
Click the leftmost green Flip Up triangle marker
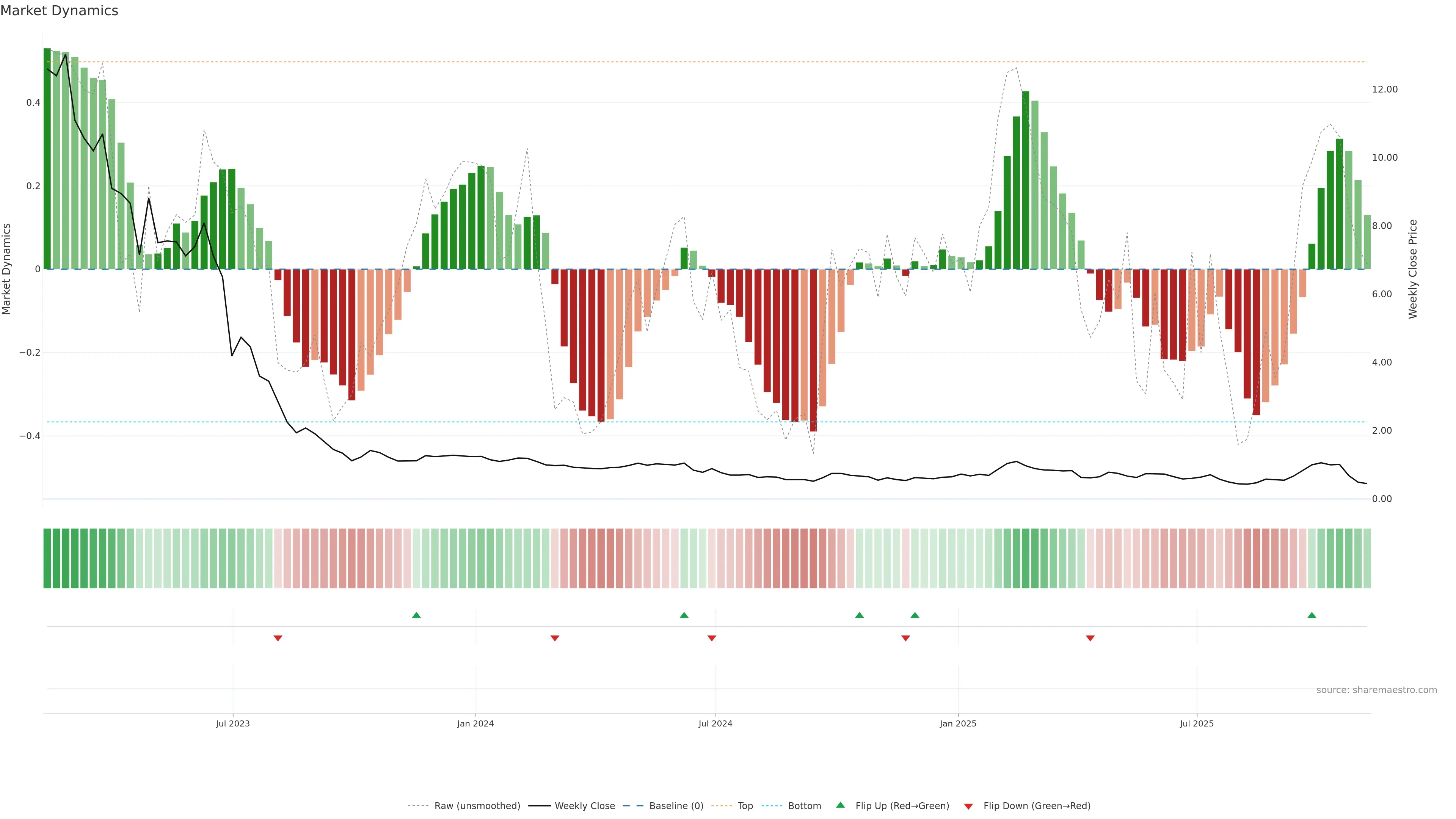coord(417,615)
